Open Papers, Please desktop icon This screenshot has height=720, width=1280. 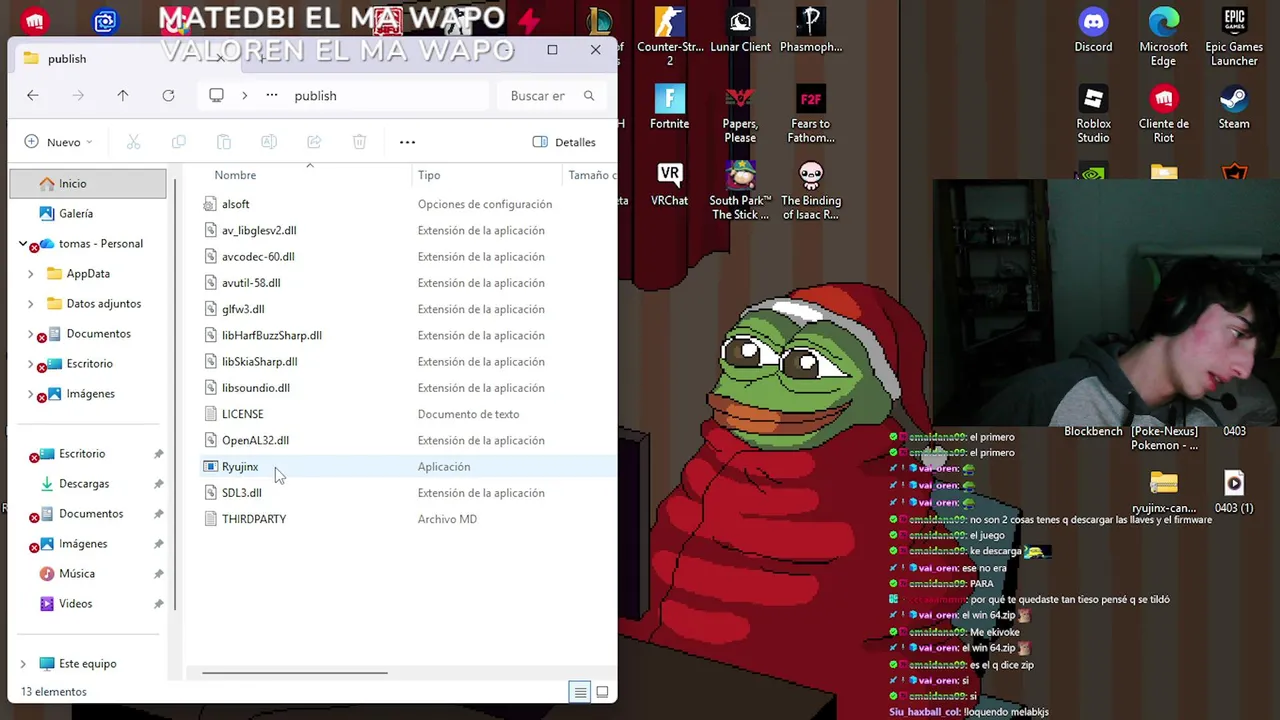coord(740,114)
